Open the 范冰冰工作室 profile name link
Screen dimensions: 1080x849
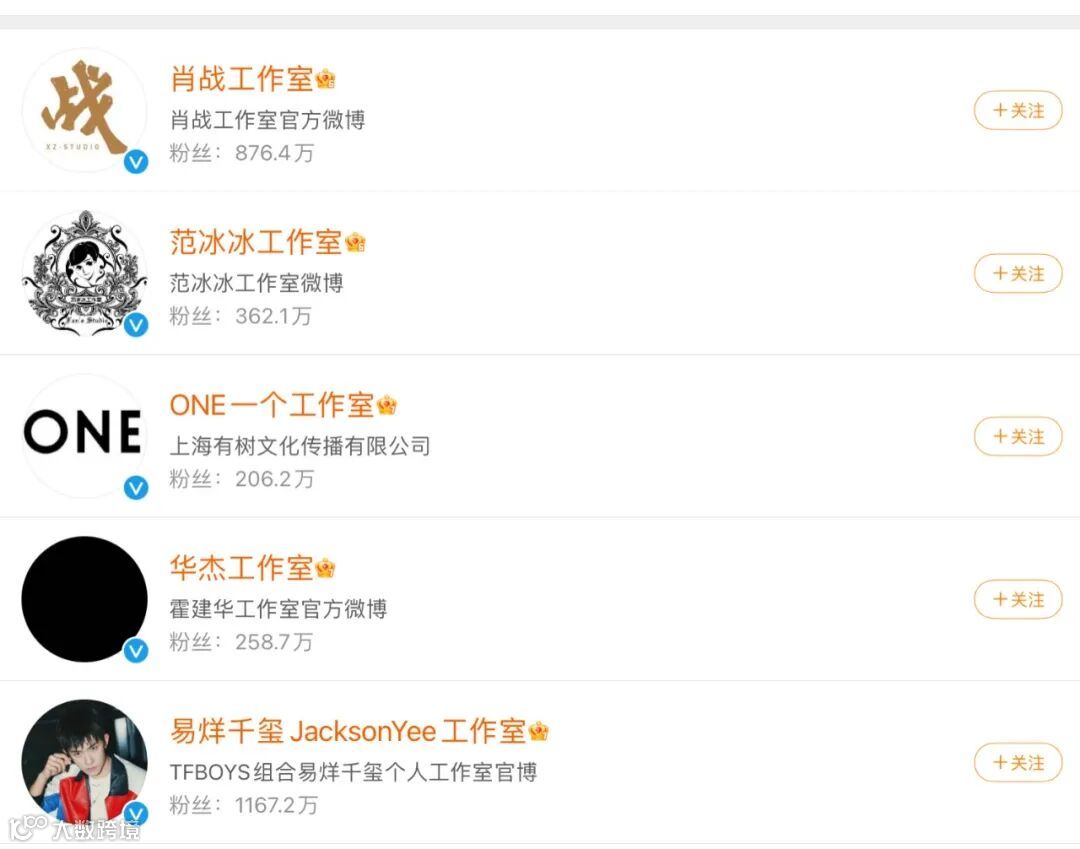(x=256, y=242)
